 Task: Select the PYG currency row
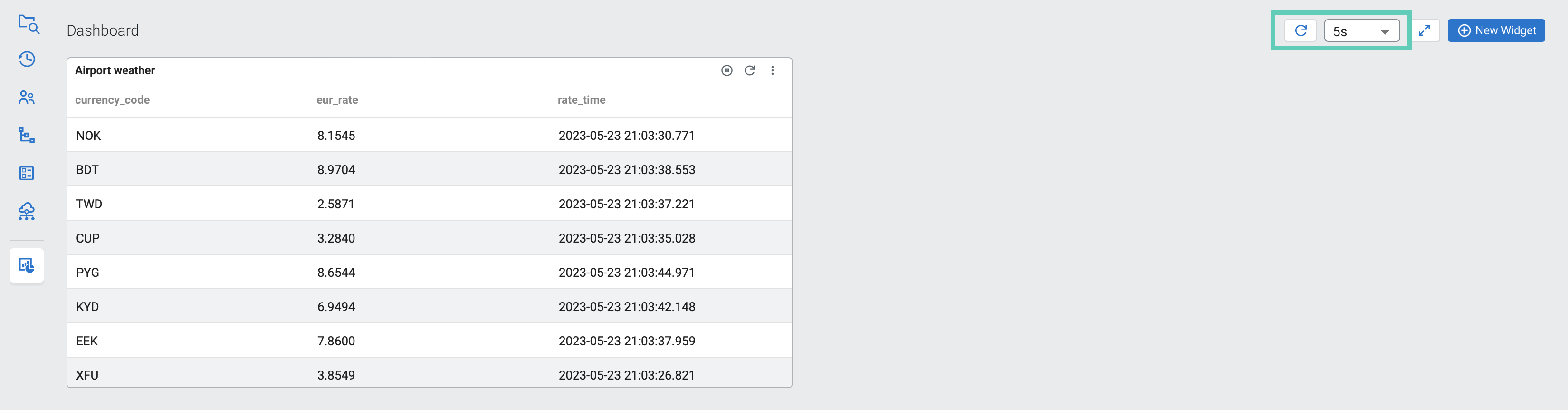click(429, 273)
